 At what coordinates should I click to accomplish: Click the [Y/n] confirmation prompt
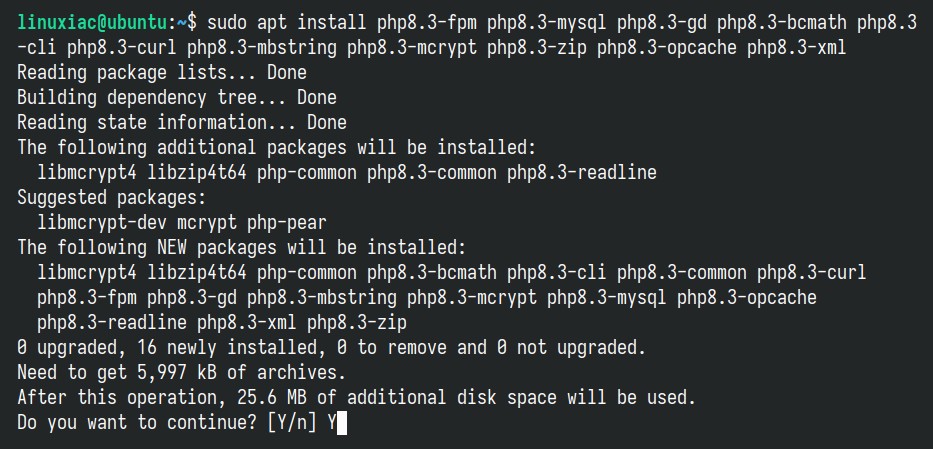pos(292,423)
